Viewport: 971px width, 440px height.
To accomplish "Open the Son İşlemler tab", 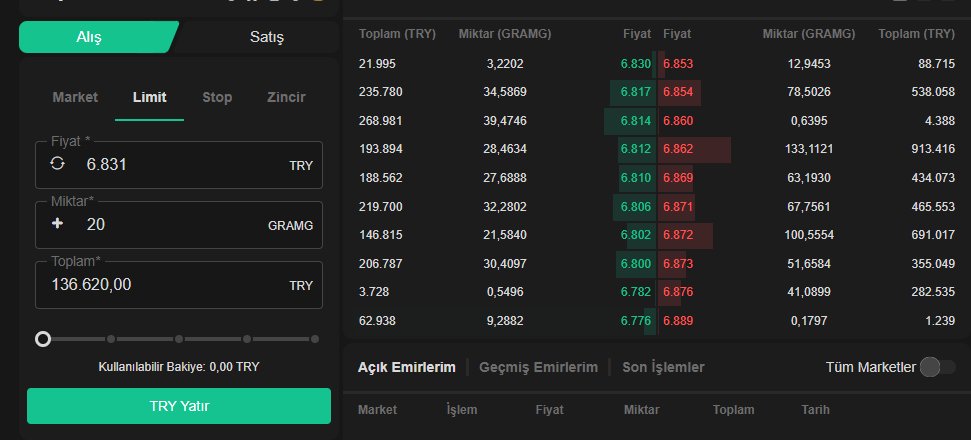I will pyautogui.click(x=663, y=367).
